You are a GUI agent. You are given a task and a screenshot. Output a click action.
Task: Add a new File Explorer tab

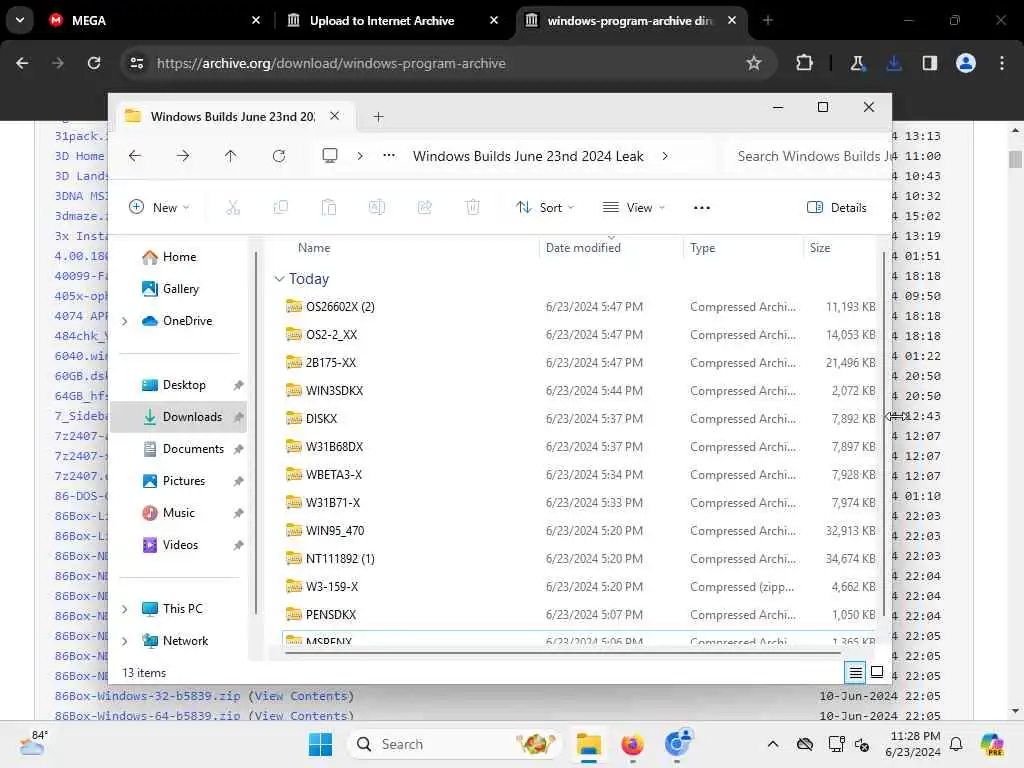[378, 117]
